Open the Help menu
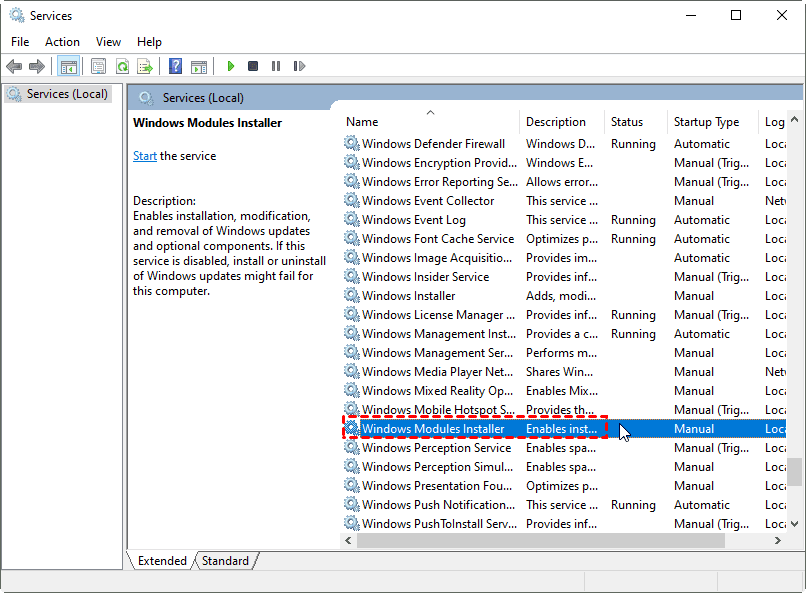The image size is (806, 593). click(x=149, y=42)
